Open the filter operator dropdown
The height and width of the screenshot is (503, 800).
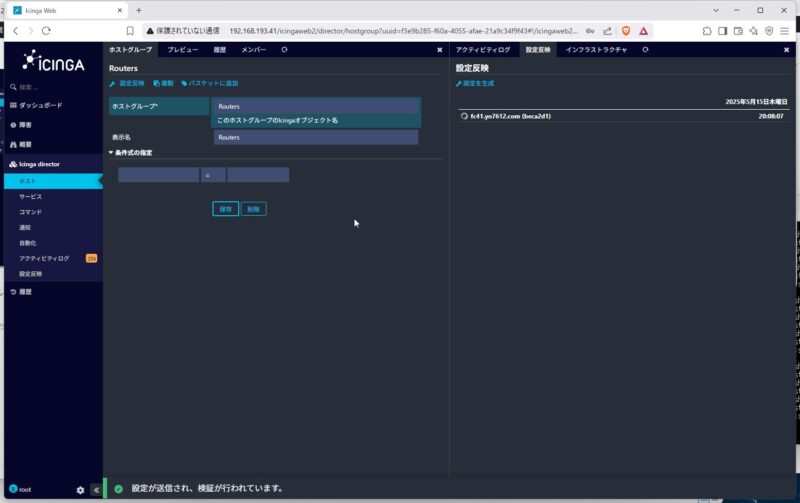tap(213, 175)
